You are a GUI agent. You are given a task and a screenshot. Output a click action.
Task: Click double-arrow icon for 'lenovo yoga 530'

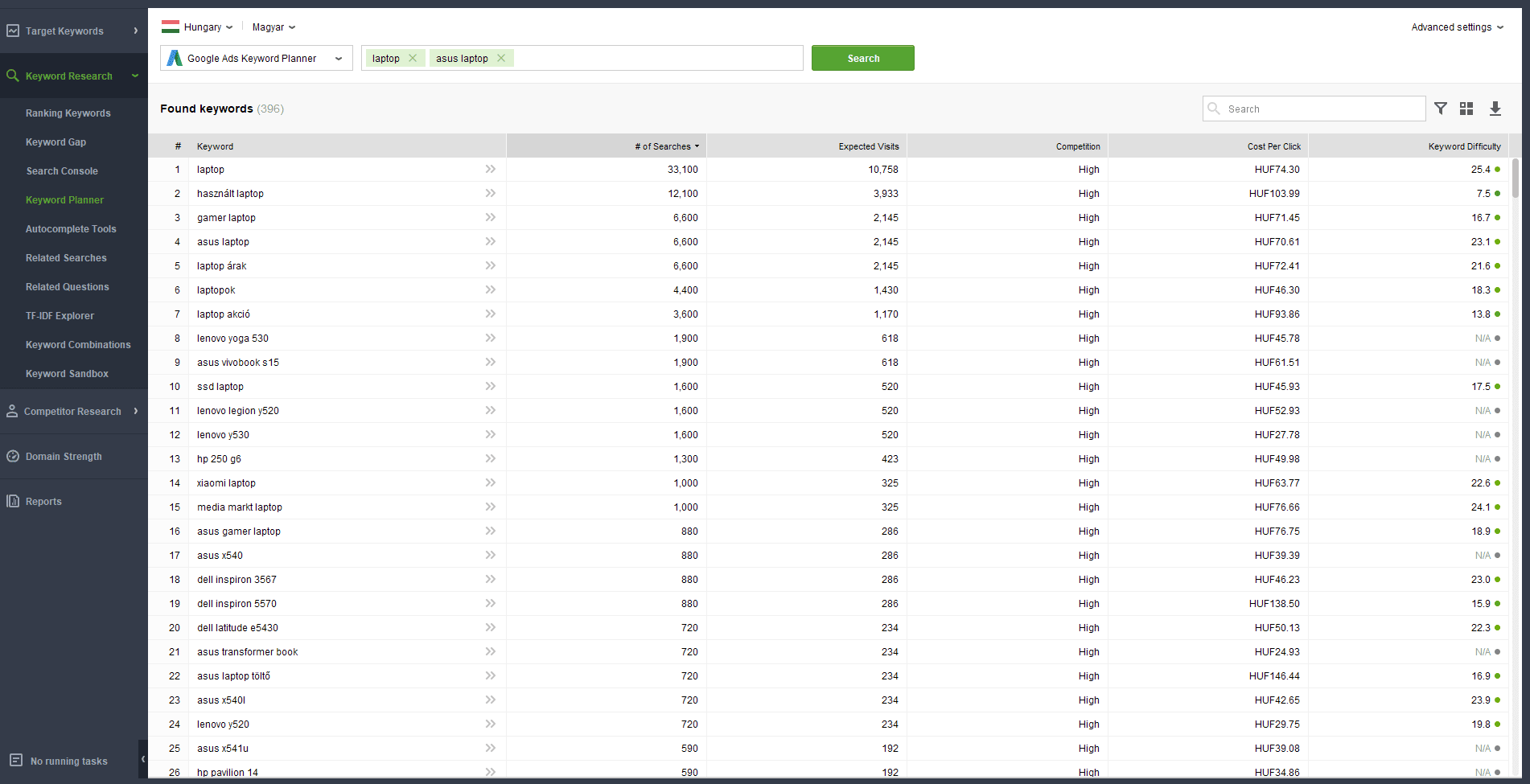point(491,338)
